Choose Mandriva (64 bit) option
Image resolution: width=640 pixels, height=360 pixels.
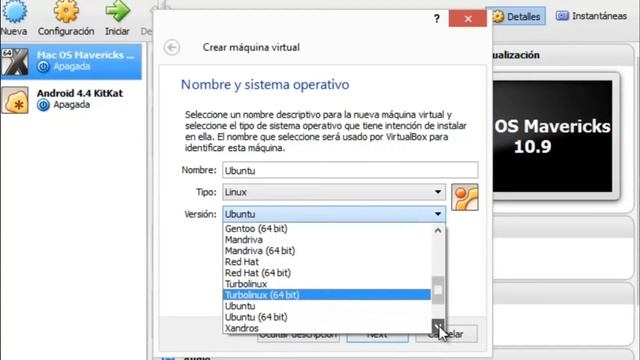click(327, 251)
